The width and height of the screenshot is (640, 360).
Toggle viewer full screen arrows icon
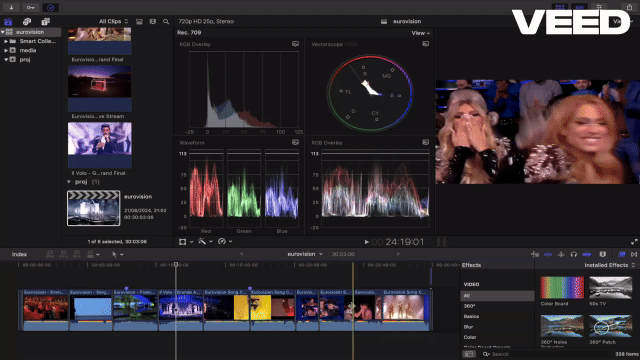click(x=634, y=242)
